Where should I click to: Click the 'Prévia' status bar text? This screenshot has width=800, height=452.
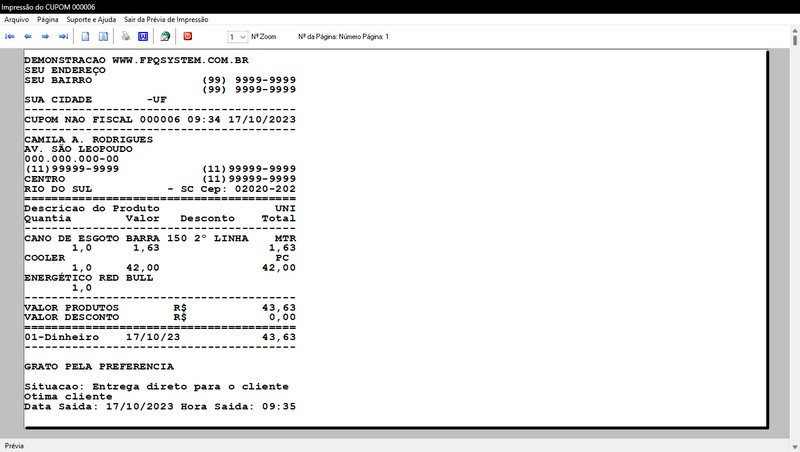(14, 446)
